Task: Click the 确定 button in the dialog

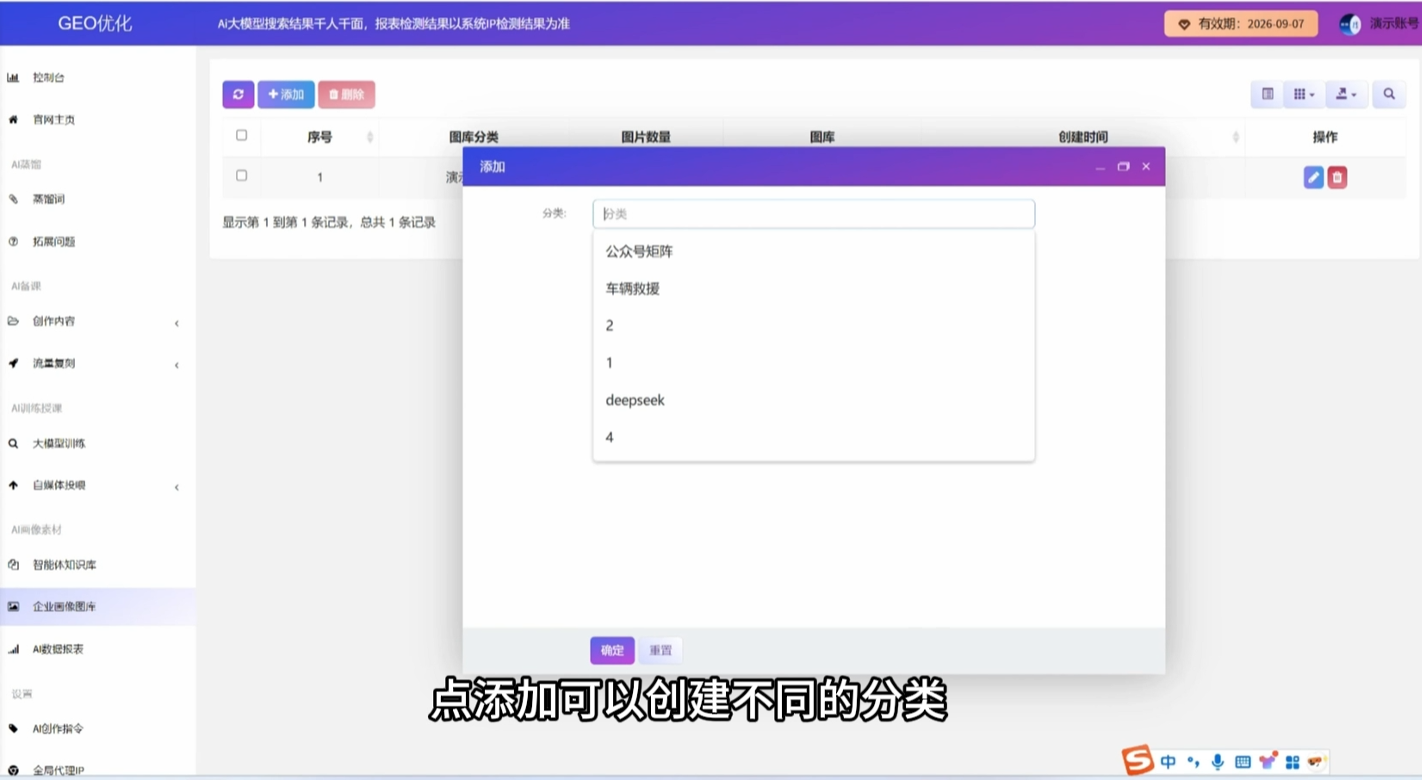Action: click(x=611, y=650)
